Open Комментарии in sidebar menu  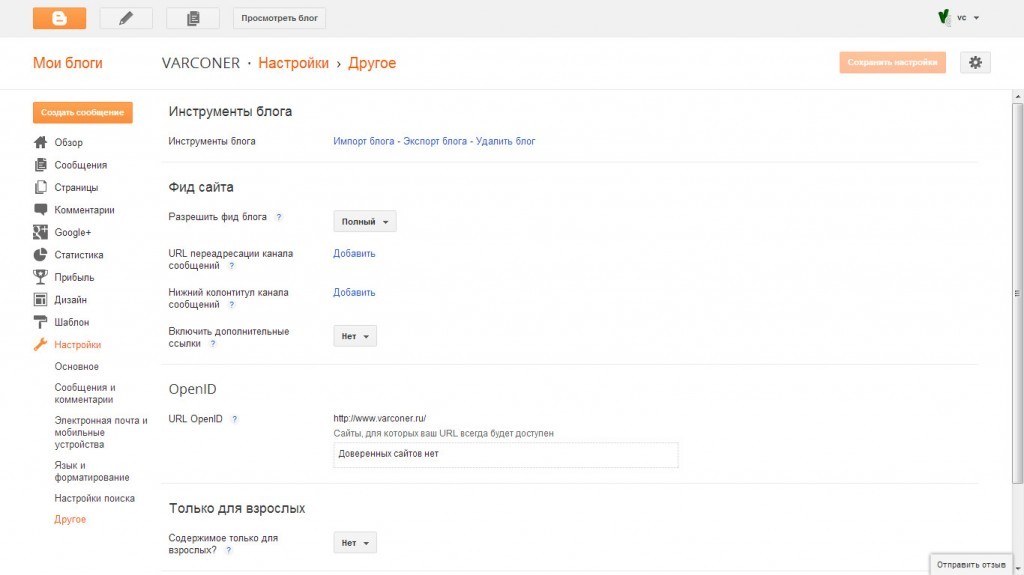[84, 210]
